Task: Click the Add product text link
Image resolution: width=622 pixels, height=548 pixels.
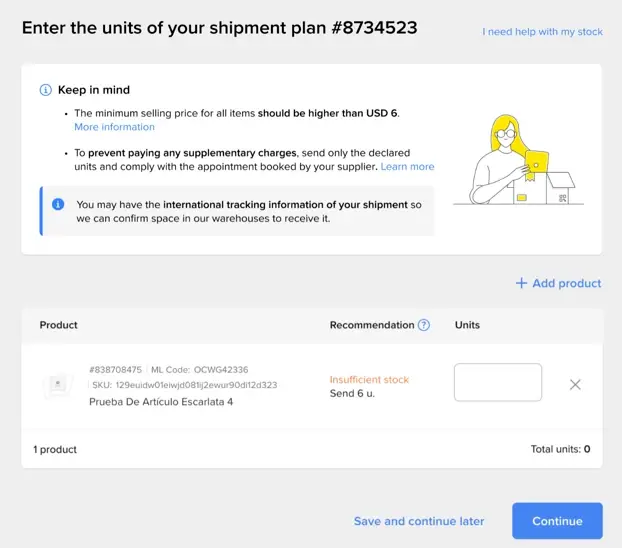Action: click(567, 283)
